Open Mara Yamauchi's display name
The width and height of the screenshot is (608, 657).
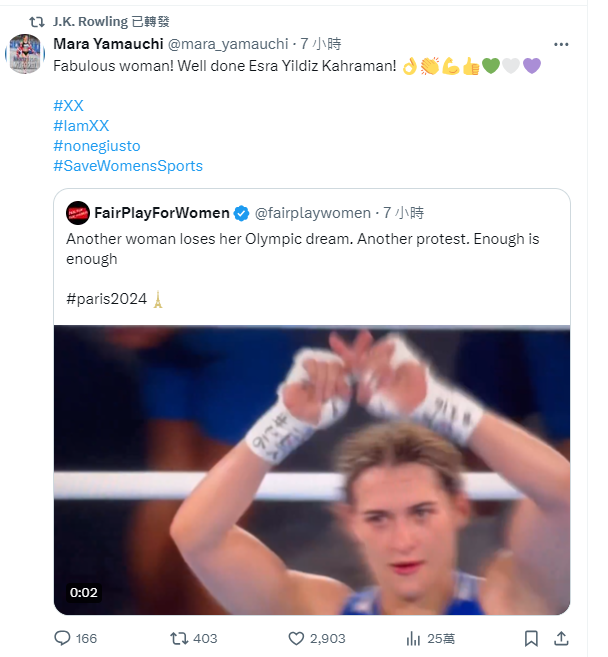click(x=108, y=44)
